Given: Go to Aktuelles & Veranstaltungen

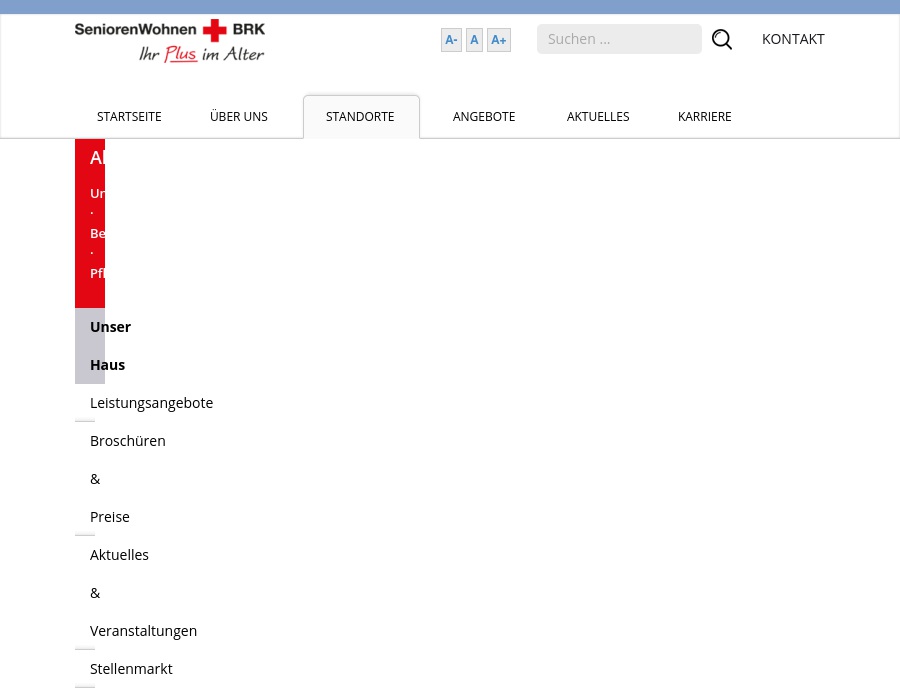Looking at the screenshot, I should click(x=143, y=593).
